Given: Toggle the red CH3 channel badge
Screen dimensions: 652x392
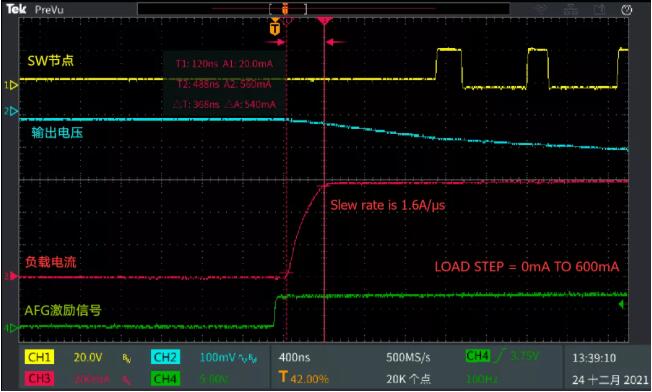Looking at the screenshot, I should [40, 379].
